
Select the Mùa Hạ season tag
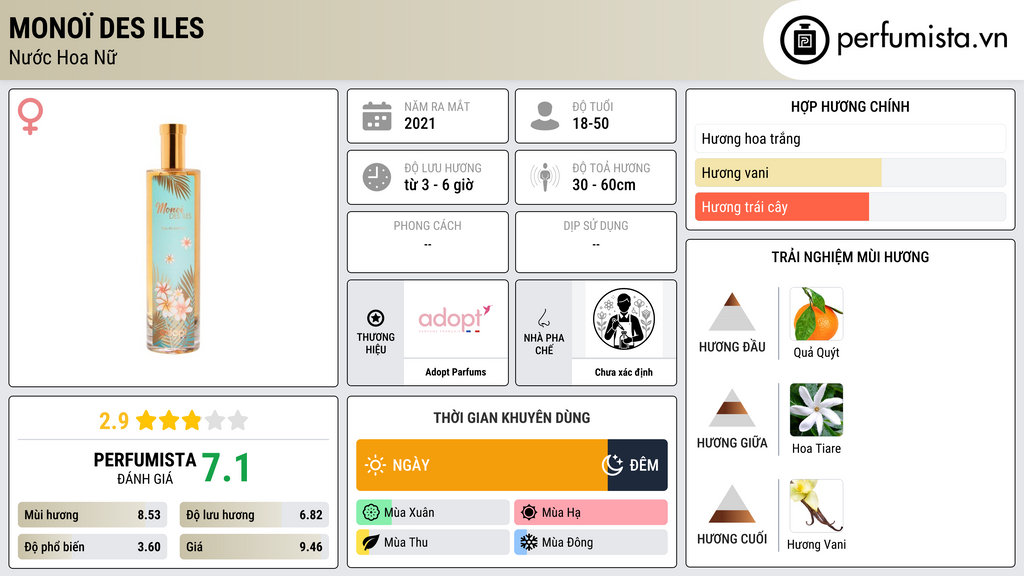[591, 513]
